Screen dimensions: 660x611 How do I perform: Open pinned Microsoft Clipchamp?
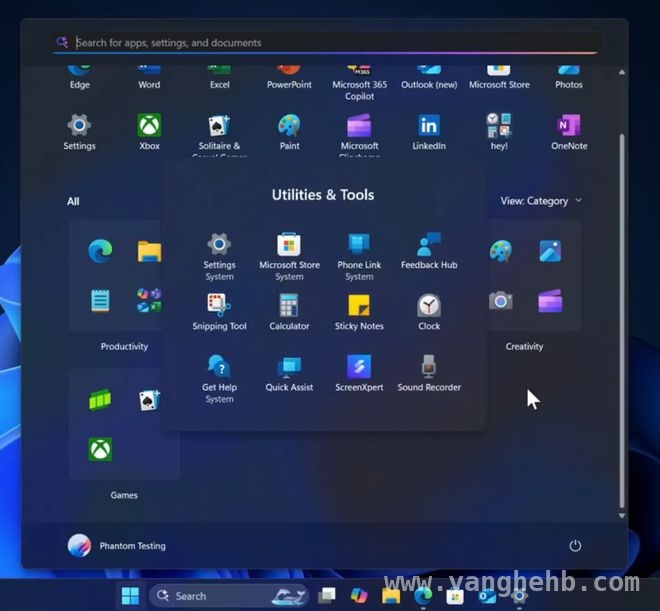coord(359,134)
